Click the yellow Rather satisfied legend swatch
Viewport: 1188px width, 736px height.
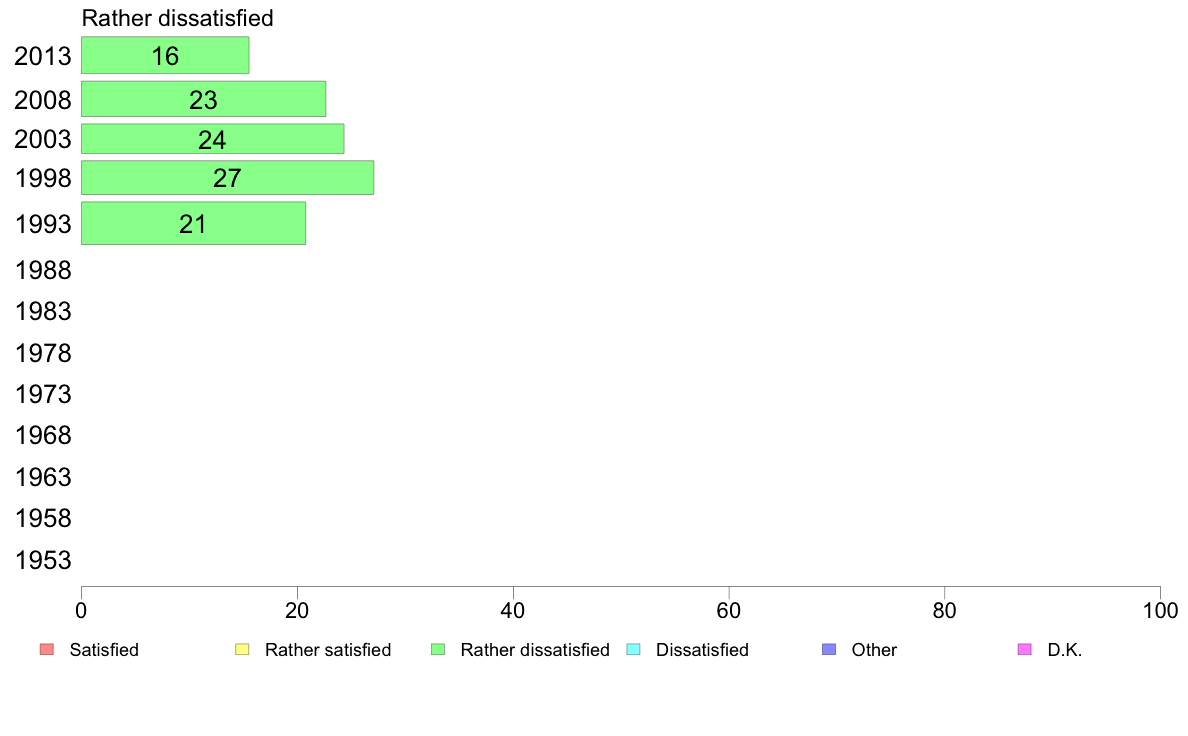click(x=242, y=650)
